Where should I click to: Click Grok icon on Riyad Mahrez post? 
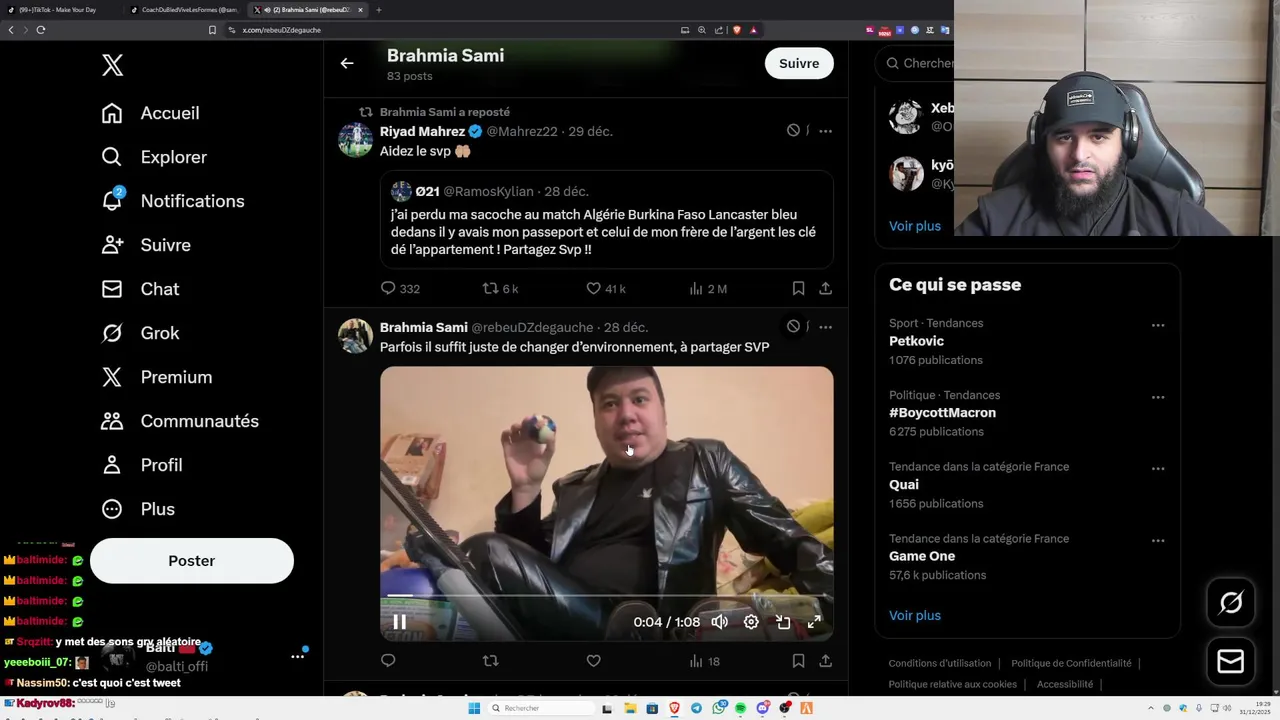793,131
